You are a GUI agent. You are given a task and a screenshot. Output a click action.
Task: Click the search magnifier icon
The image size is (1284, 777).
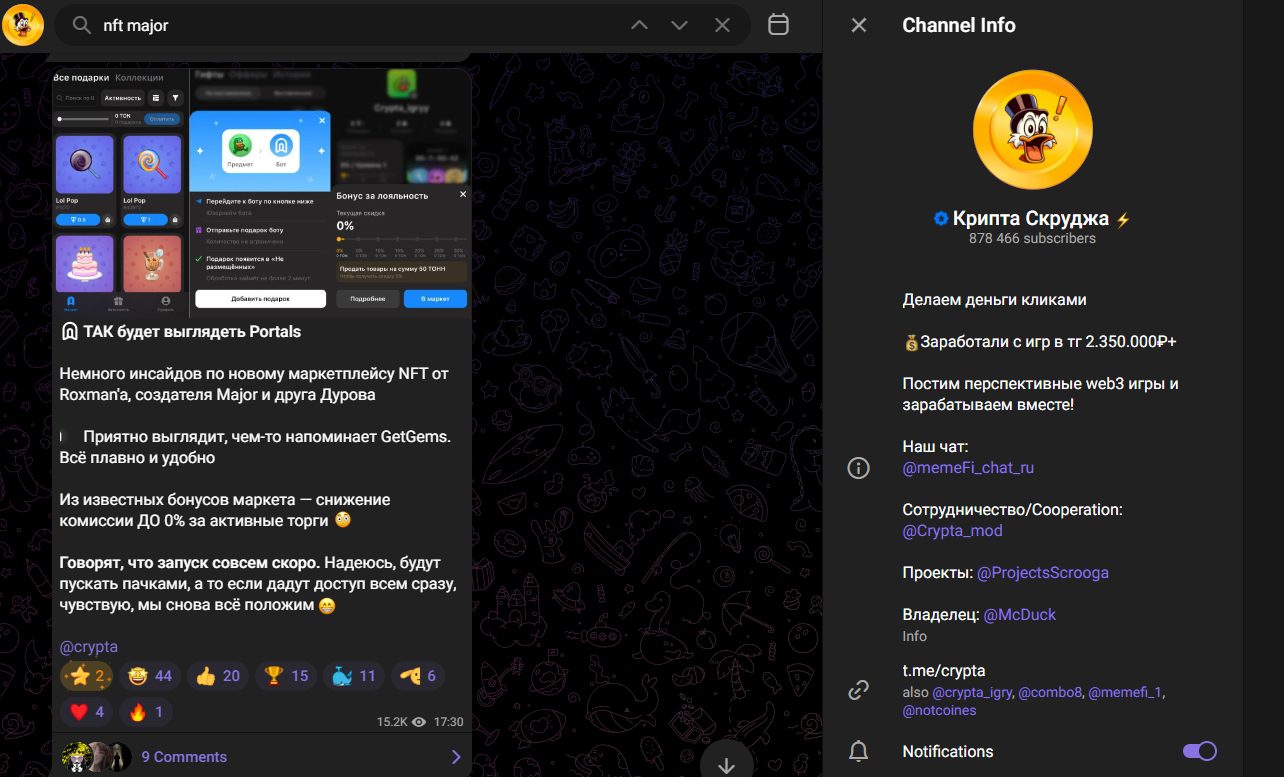pos(82,25)
